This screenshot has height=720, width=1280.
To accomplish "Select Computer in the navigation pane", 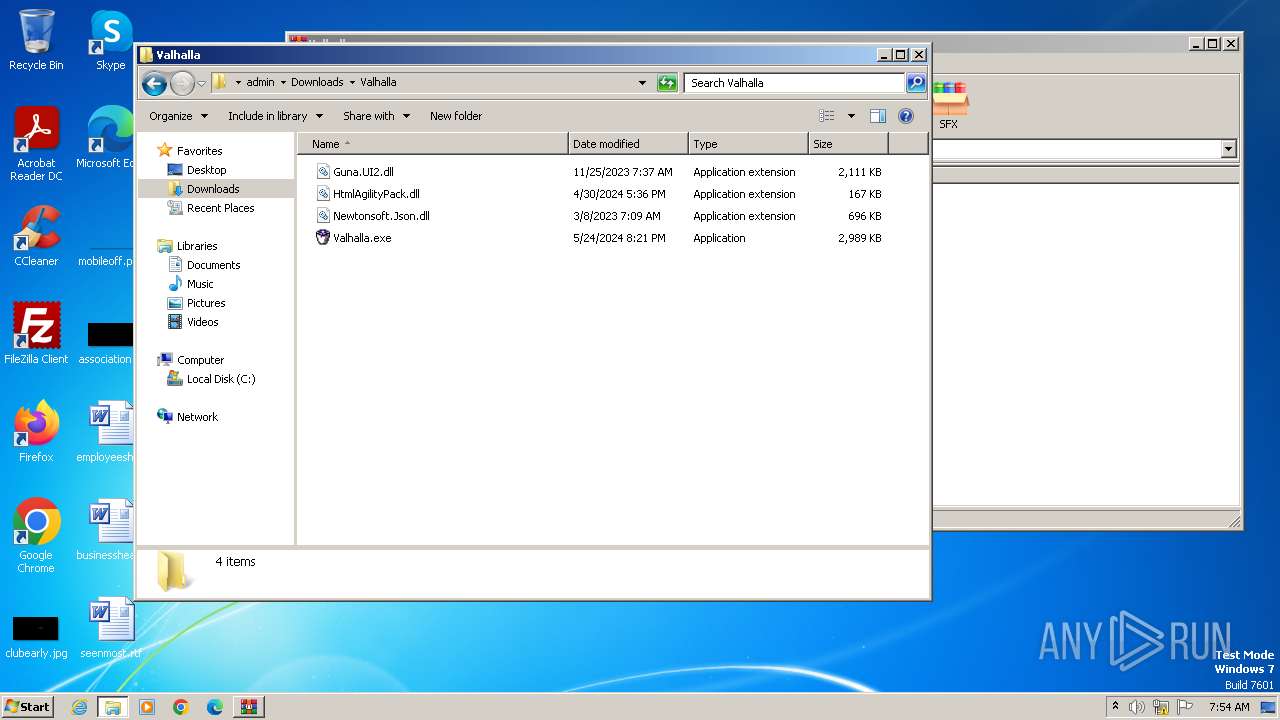I will pyautogui.click(x=200, y=360).
